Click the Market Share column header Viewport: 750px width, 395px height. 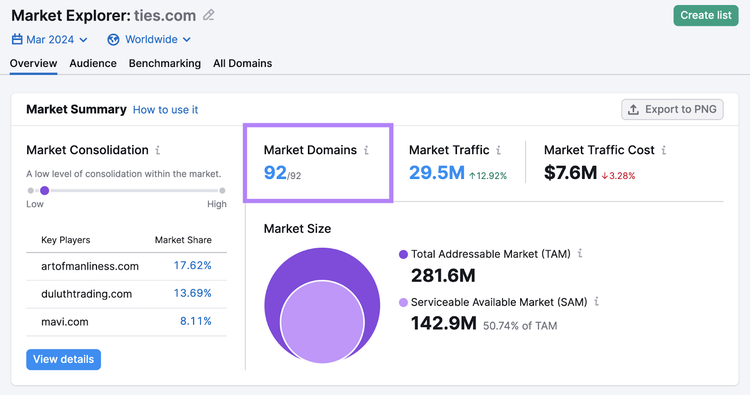[183, 240]
